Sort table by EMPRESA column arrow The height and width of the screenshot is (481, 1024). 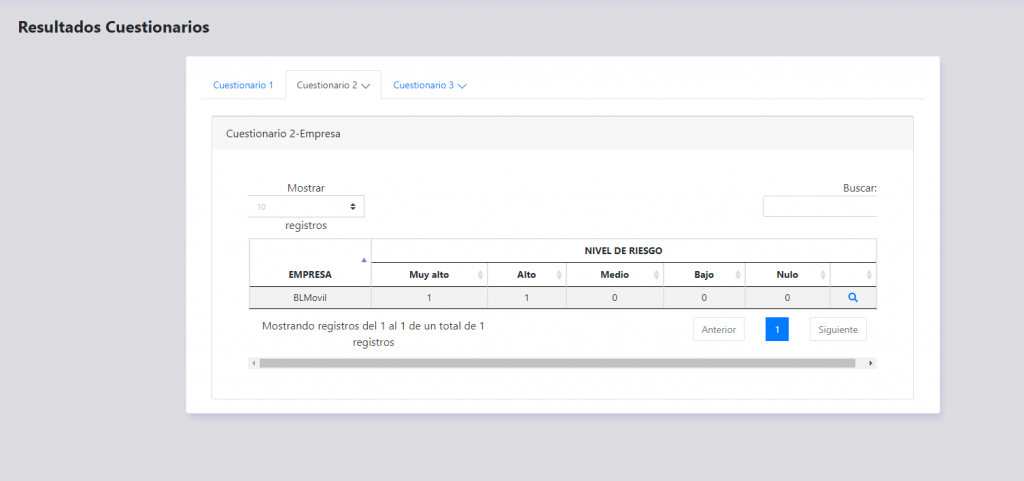click(x=363, y=260)
